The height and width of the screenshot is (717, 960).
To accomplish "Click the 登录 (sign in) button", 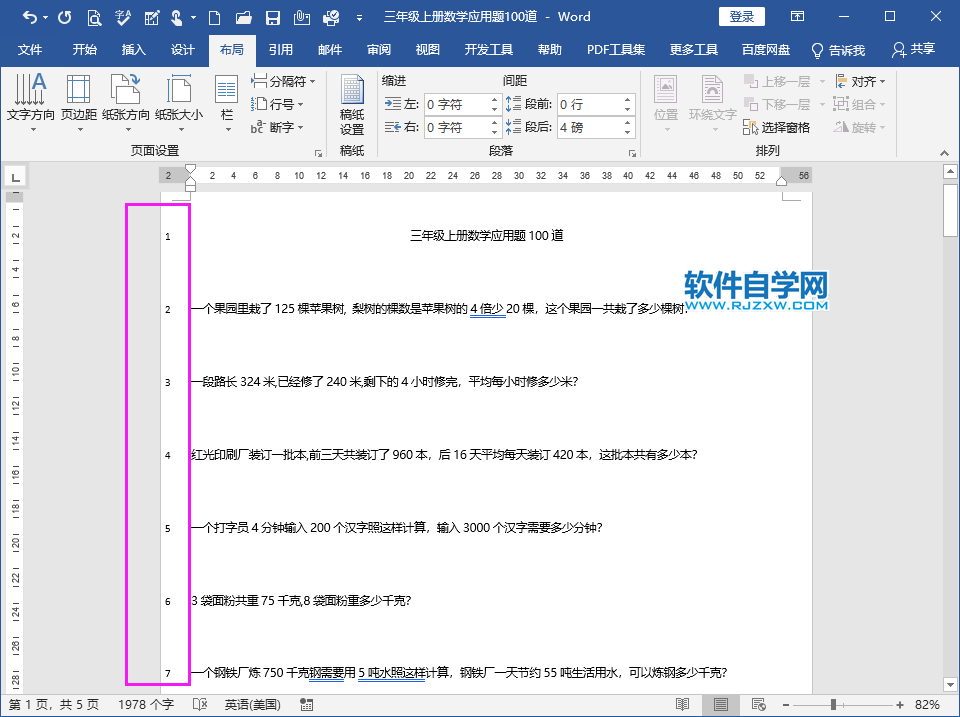I will pos(742,16).
